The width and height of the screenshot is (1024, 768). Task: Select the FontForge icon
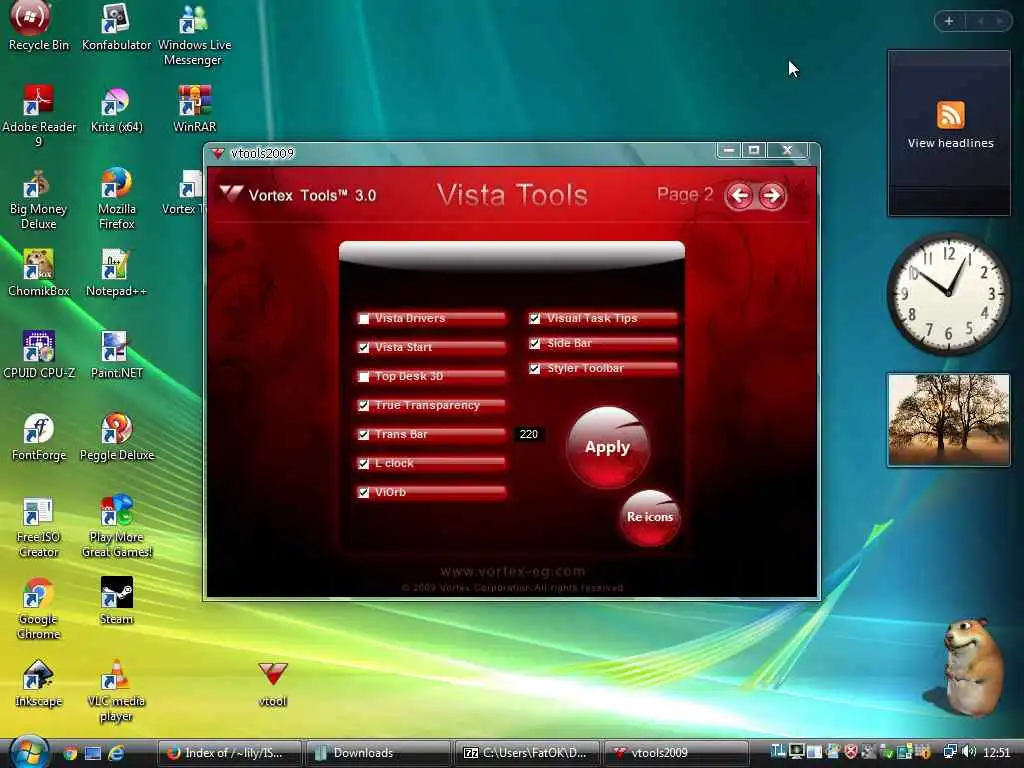39,438
